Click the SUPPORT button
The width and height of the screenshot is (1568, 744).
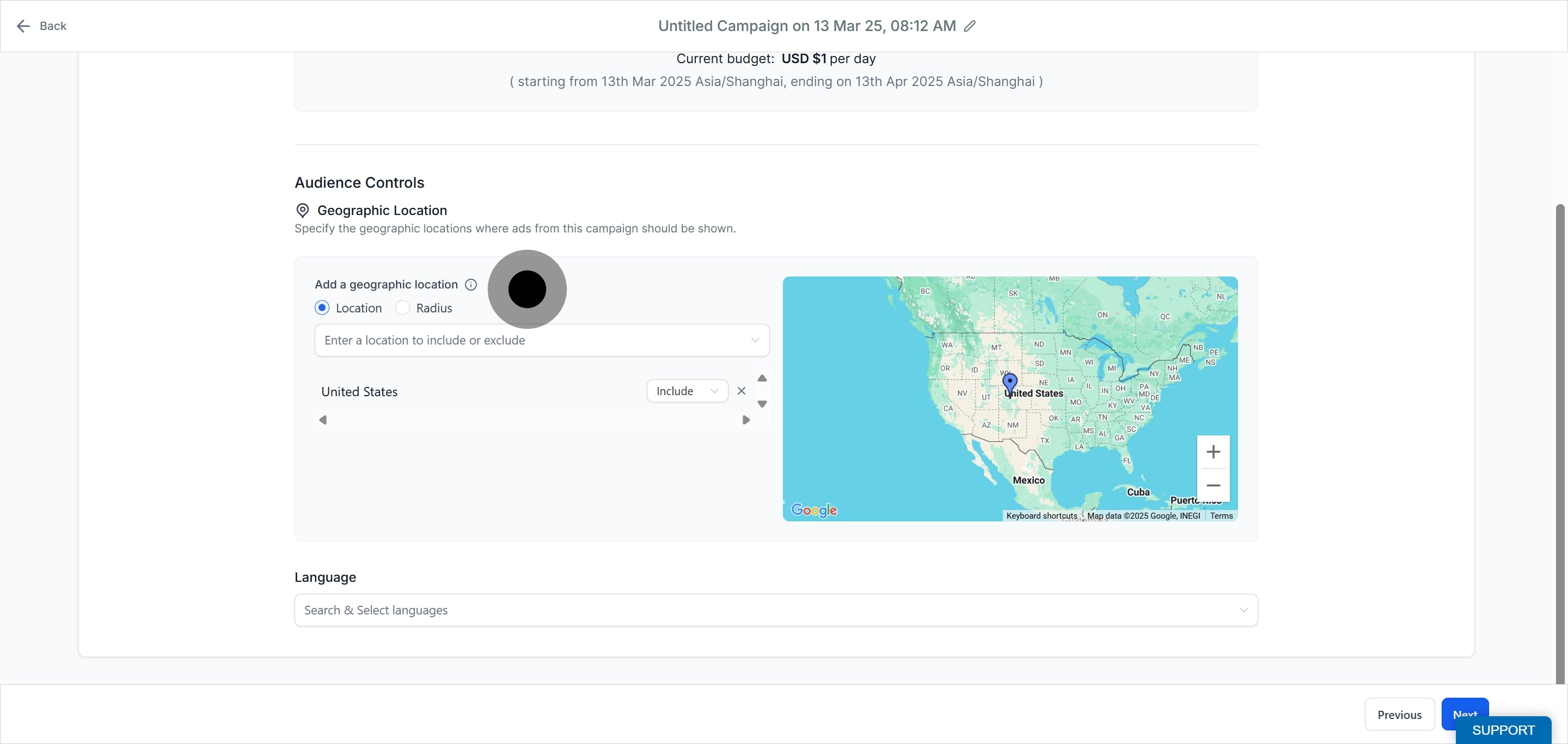pos(1503,730)
